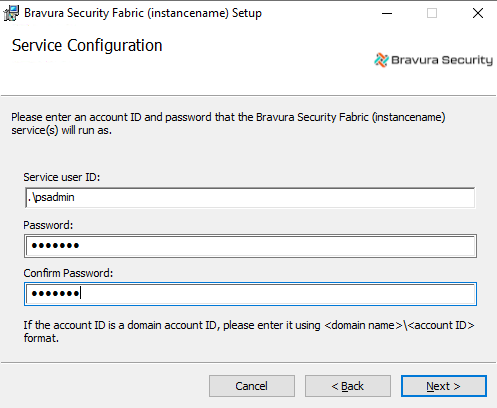Click the Bravura Security logo emblem

tap(381, 60)
